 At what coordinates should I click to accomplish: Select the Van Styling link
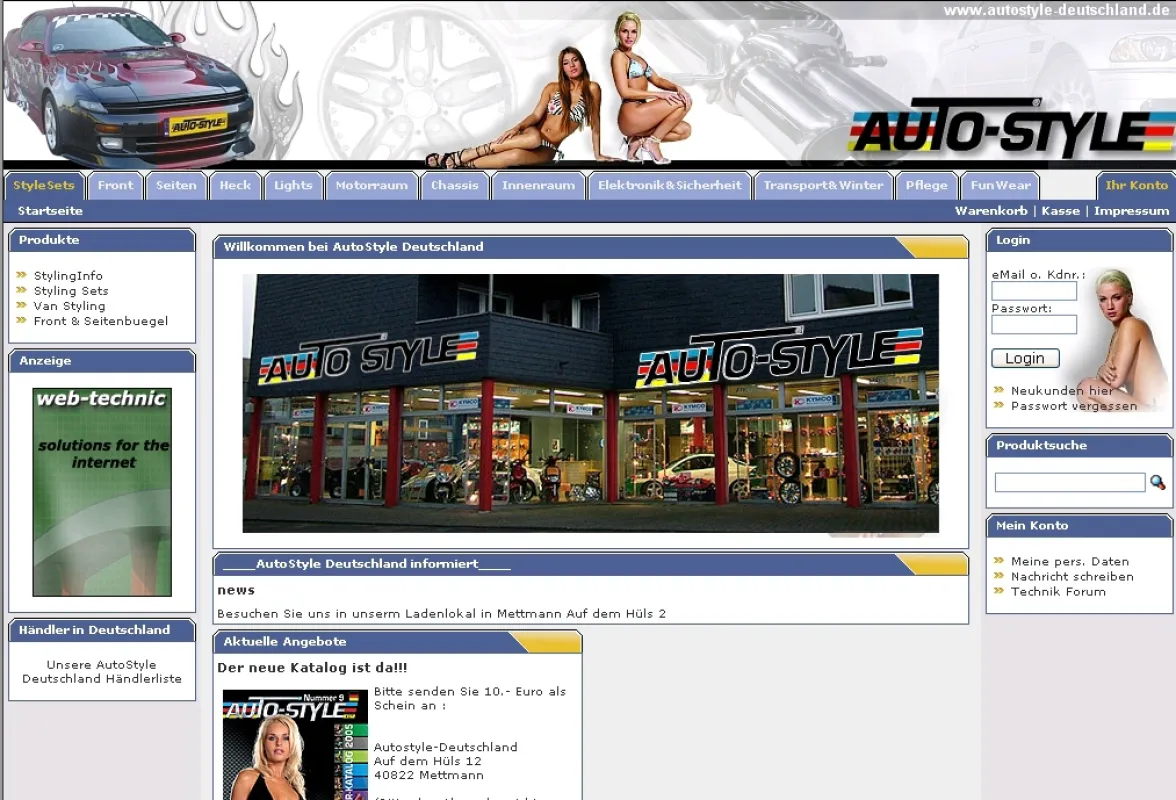coord(70,306)
